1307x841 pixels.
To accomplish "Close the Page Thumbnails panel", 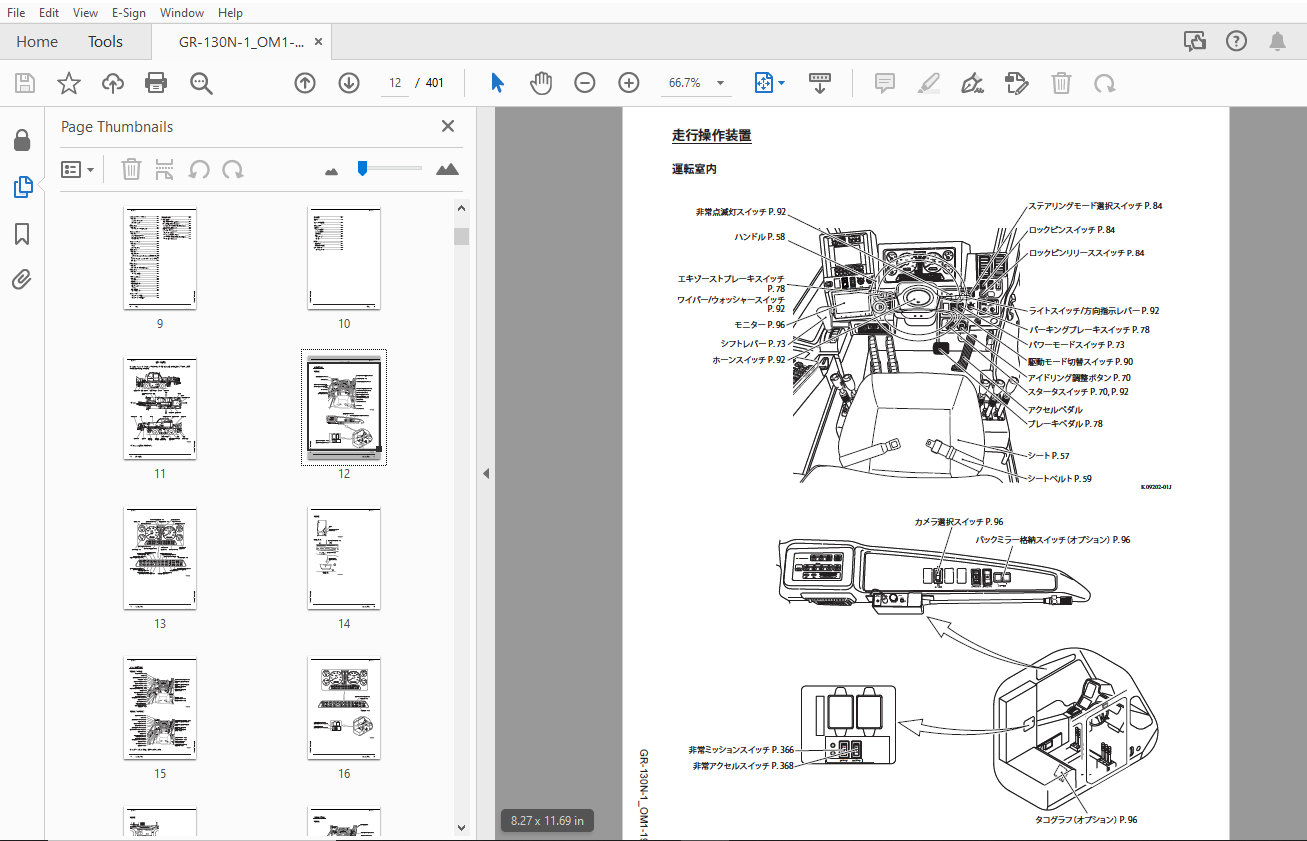I will pos(448,126).
